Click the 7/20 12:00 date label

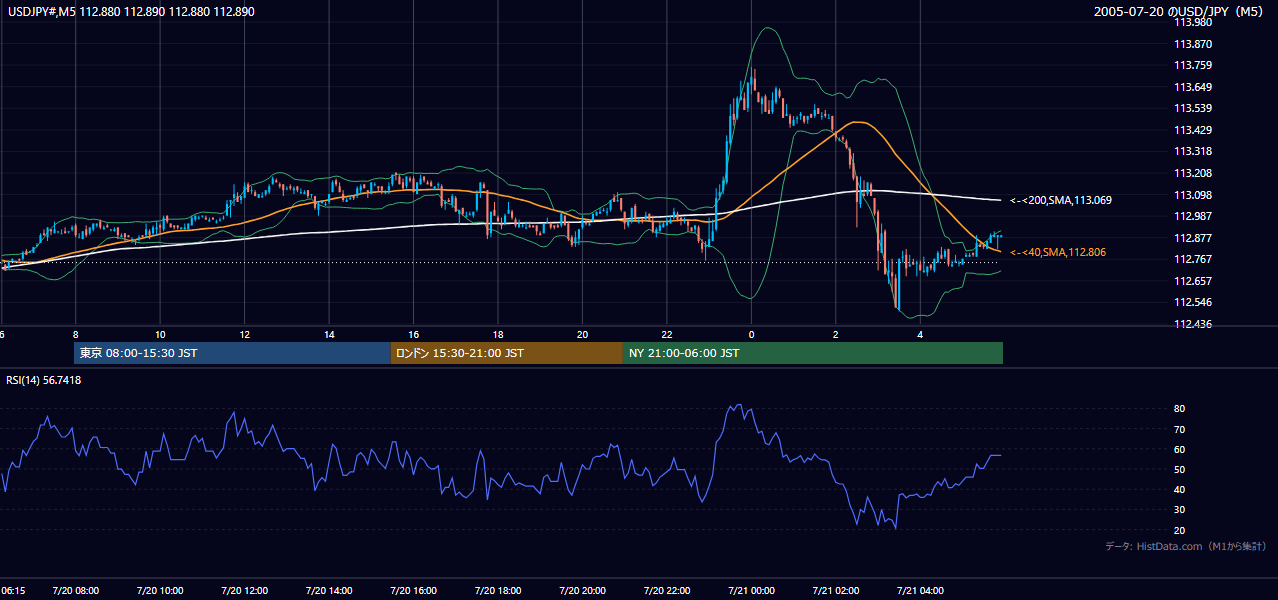pos(244,591)
